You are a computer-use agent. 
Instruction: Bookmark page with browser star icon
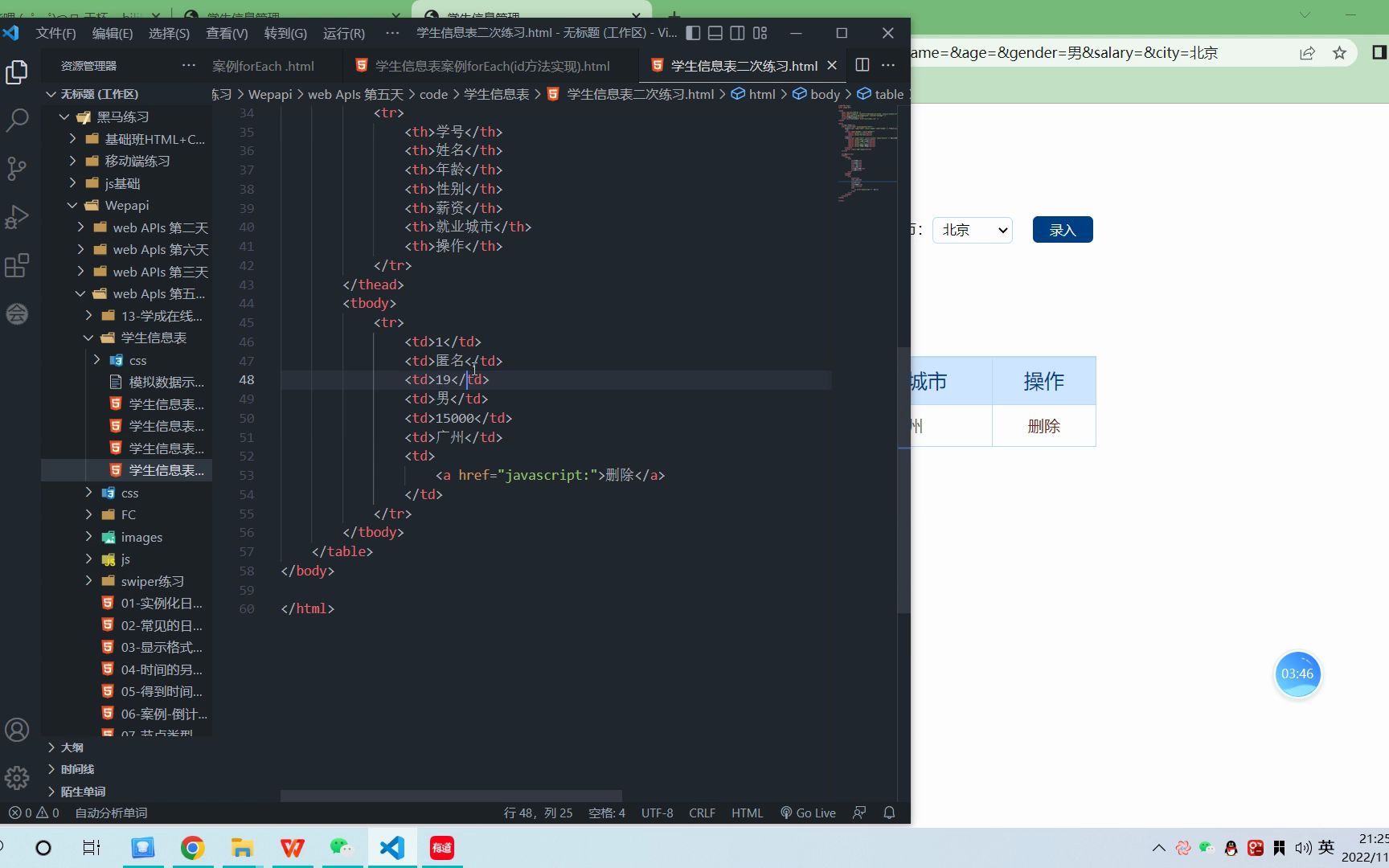point(1339,53)
